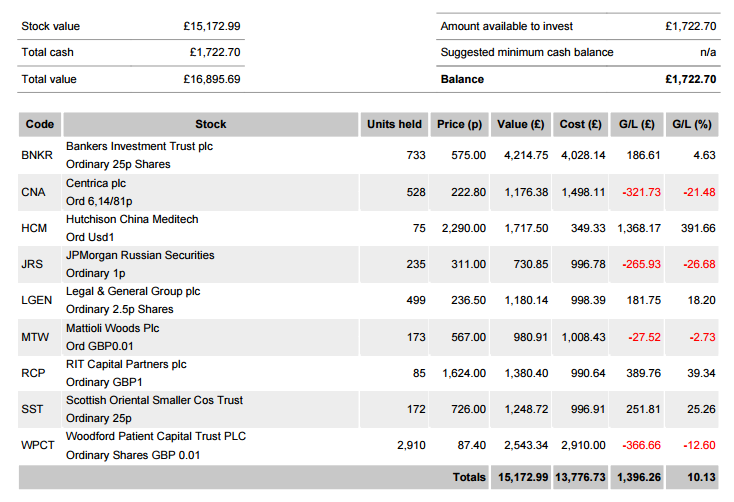This screenshot has width=734, height=502.
Task: Click the RCP price 1,624.00
Action: pyautogui.click(x=464, y=373)
